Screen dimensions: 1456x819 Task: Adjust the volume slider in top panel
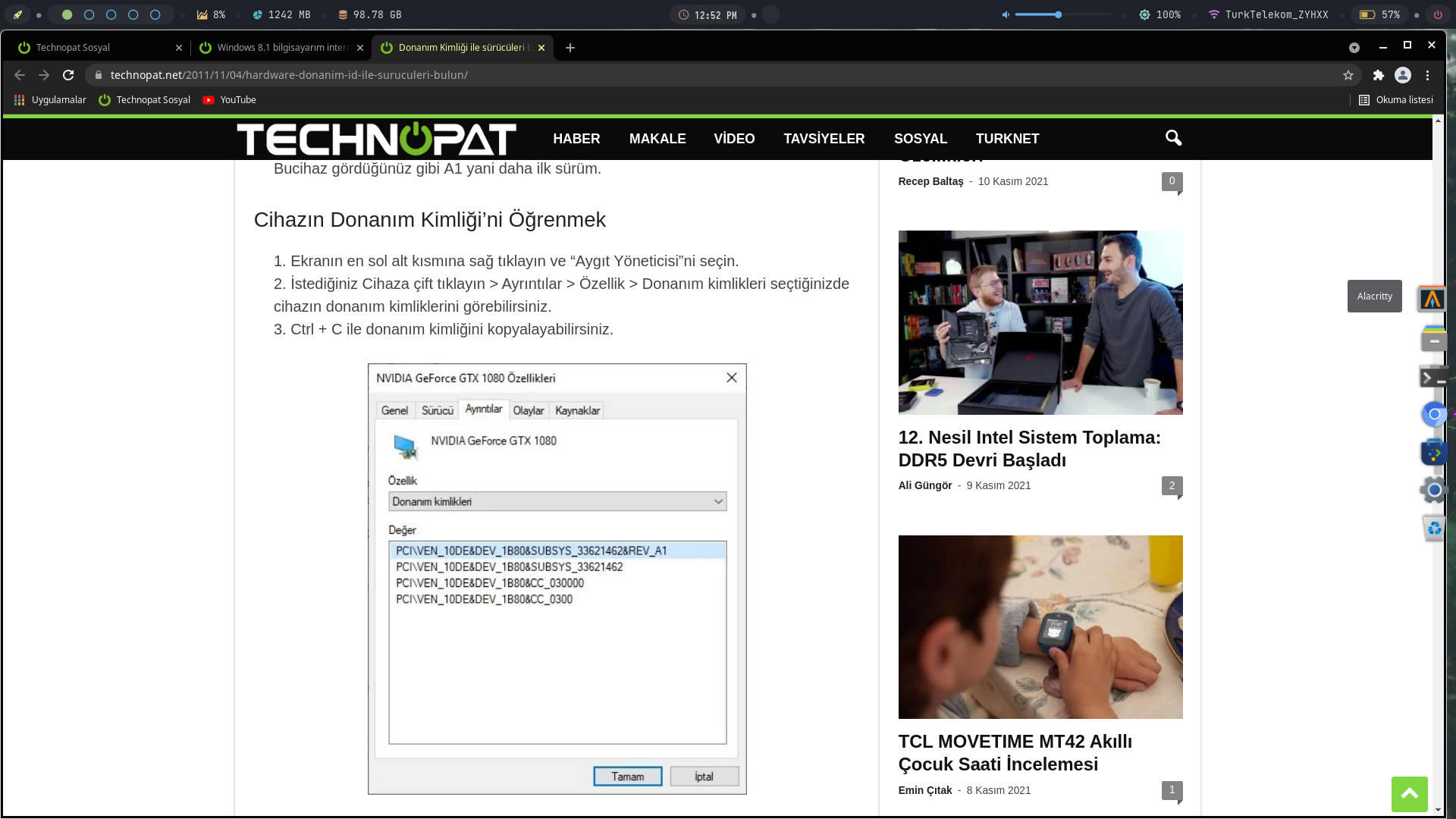[x=1058, y=14]
